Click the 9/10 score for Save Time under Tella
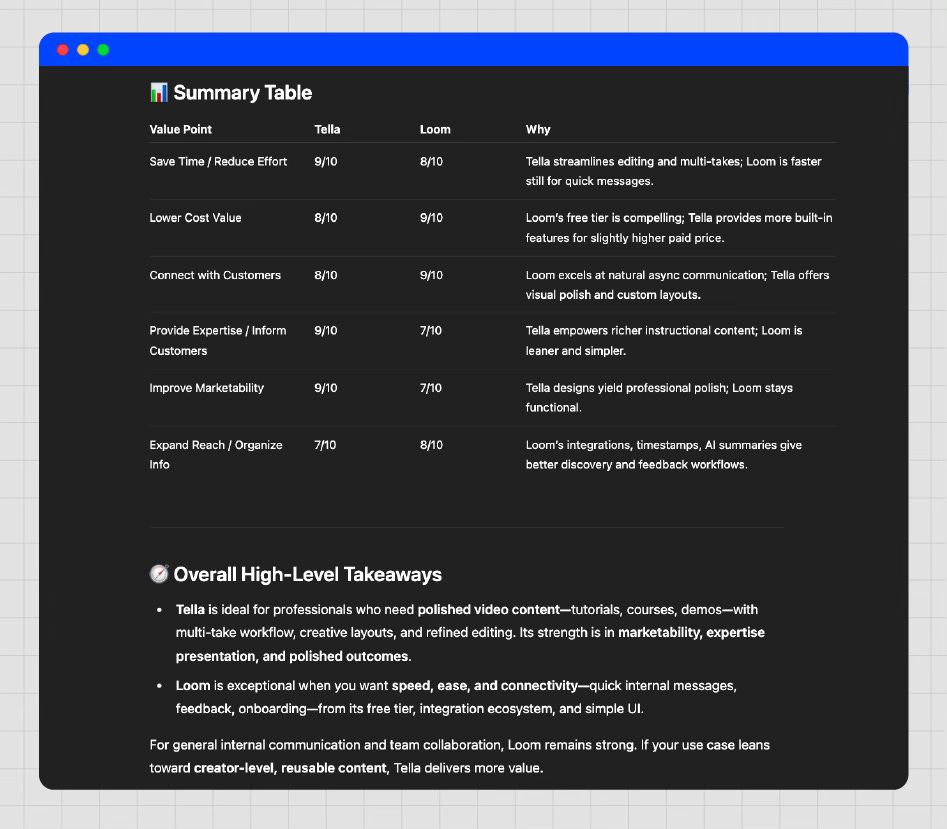Image resolution: width=947 pixels, height=829 pixels. [x=325, y=161]
